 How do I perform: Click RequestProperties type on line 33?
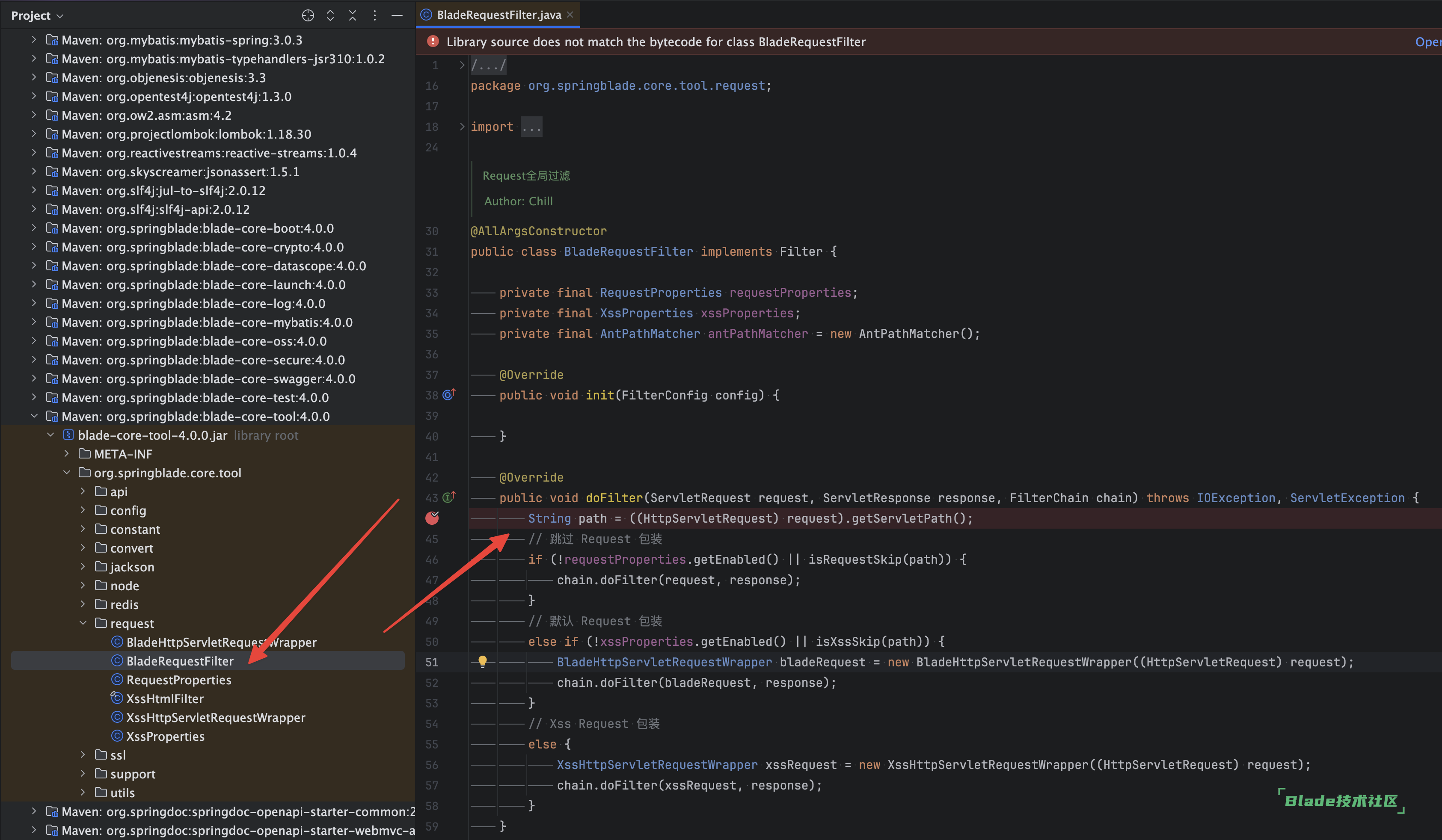pos(660,293)
